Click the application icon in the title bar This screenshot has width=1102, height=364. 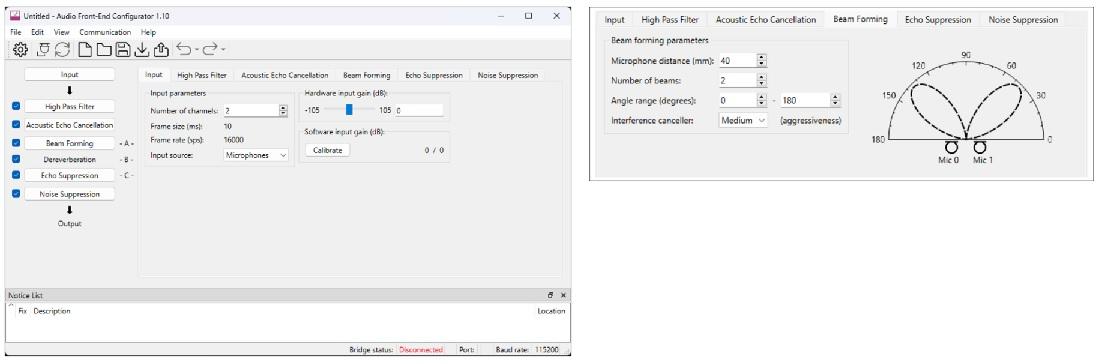(x=15, y=15)
